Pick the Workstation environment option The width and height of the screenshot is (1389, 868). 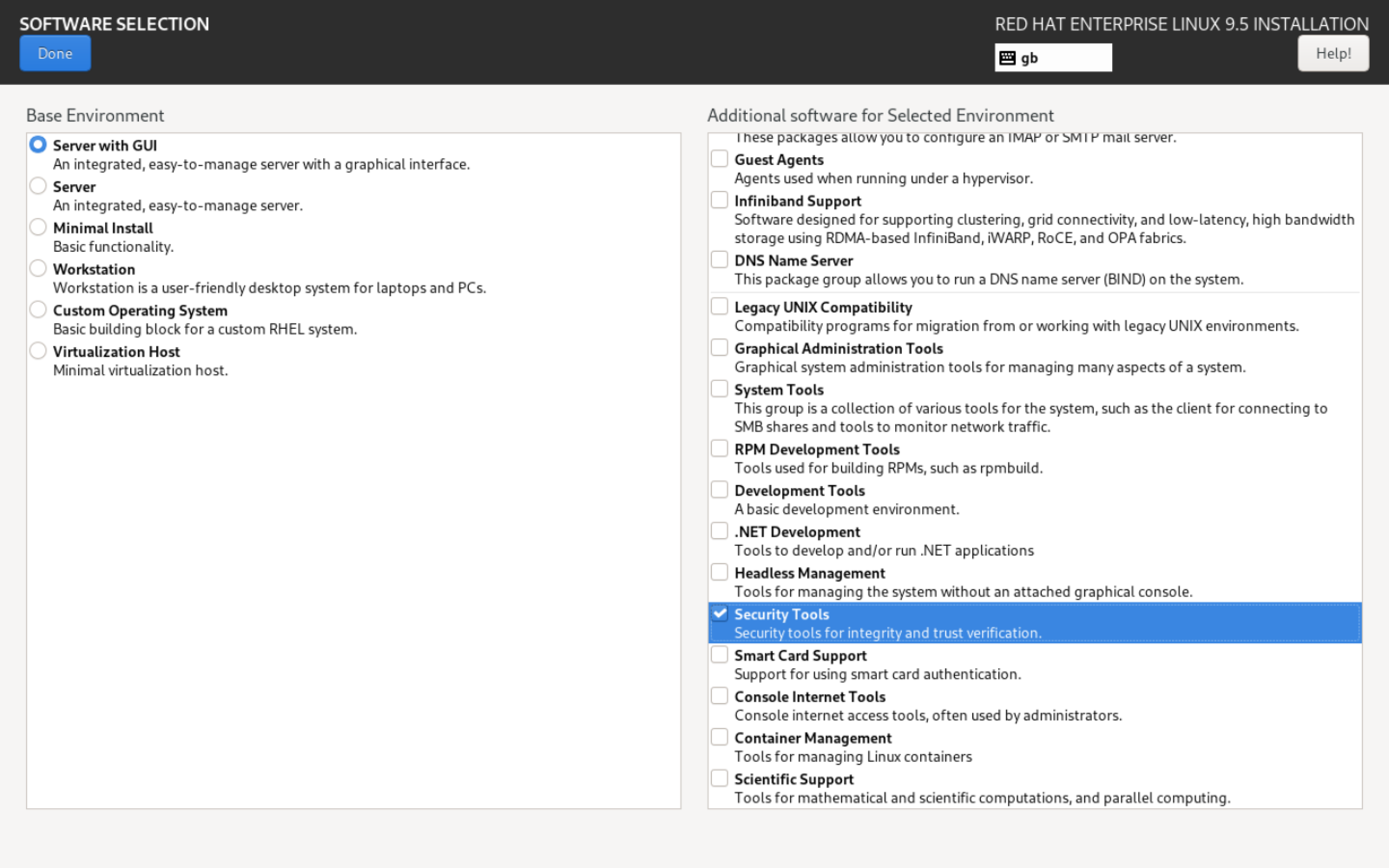tap(38, 268)
